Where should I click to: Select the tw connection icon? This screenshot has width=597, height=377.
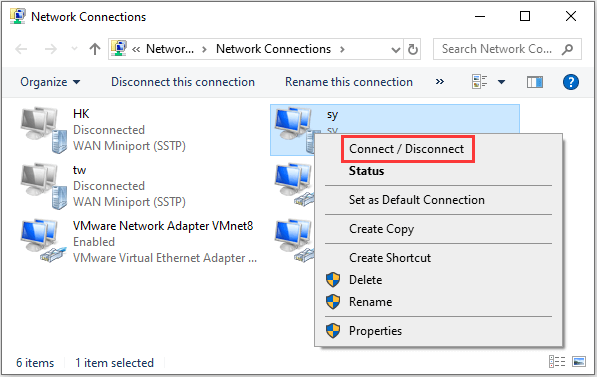pyautogui.click(x=39, y=186)
